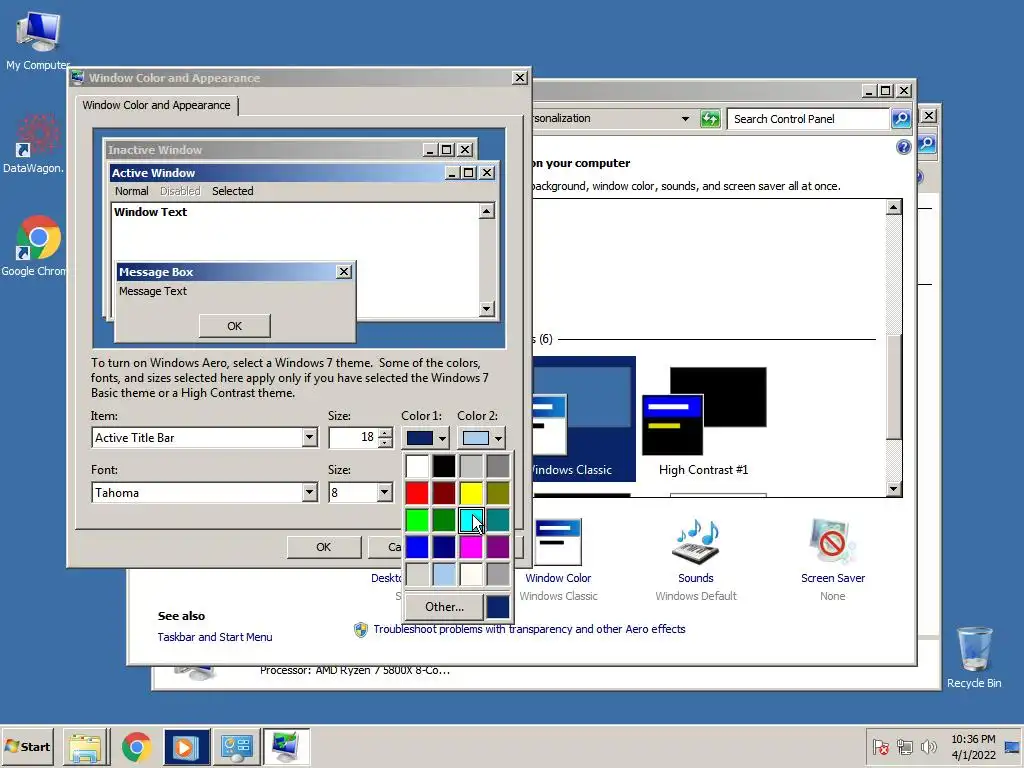
Task: Open the DataWagon desktop shortcut
Action: [x=34, y=143]
